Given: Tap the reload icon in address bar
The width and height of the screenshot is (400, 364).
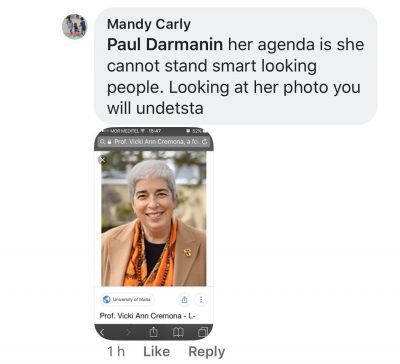Looking at the screenshot, I should [204, 142].
